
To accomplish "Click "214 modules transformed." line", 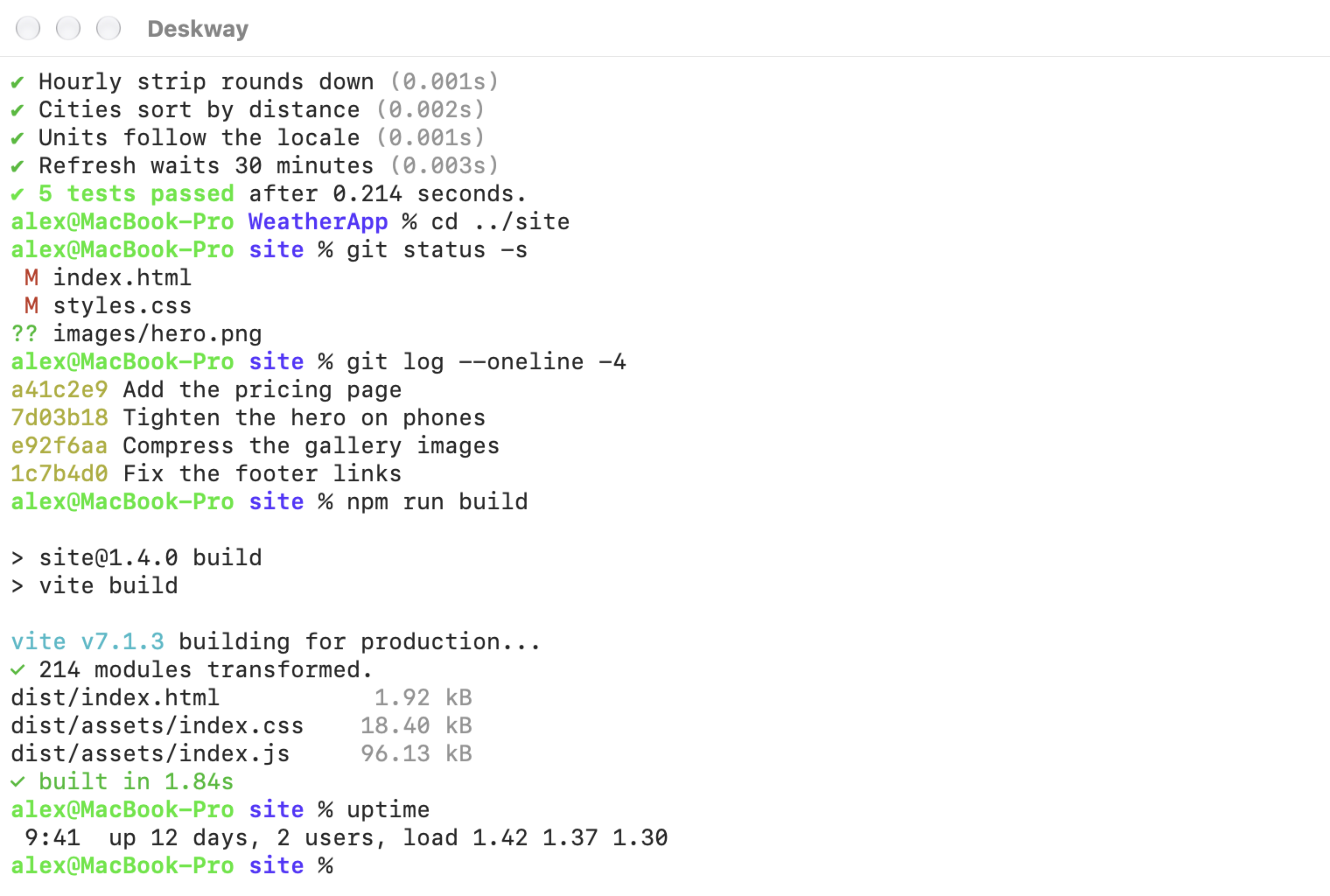I will (192, 669).
